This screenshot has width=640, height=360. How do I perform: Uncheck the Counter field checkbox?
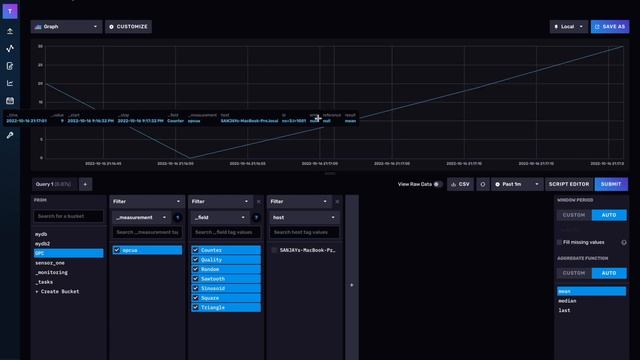pos(196,250)
